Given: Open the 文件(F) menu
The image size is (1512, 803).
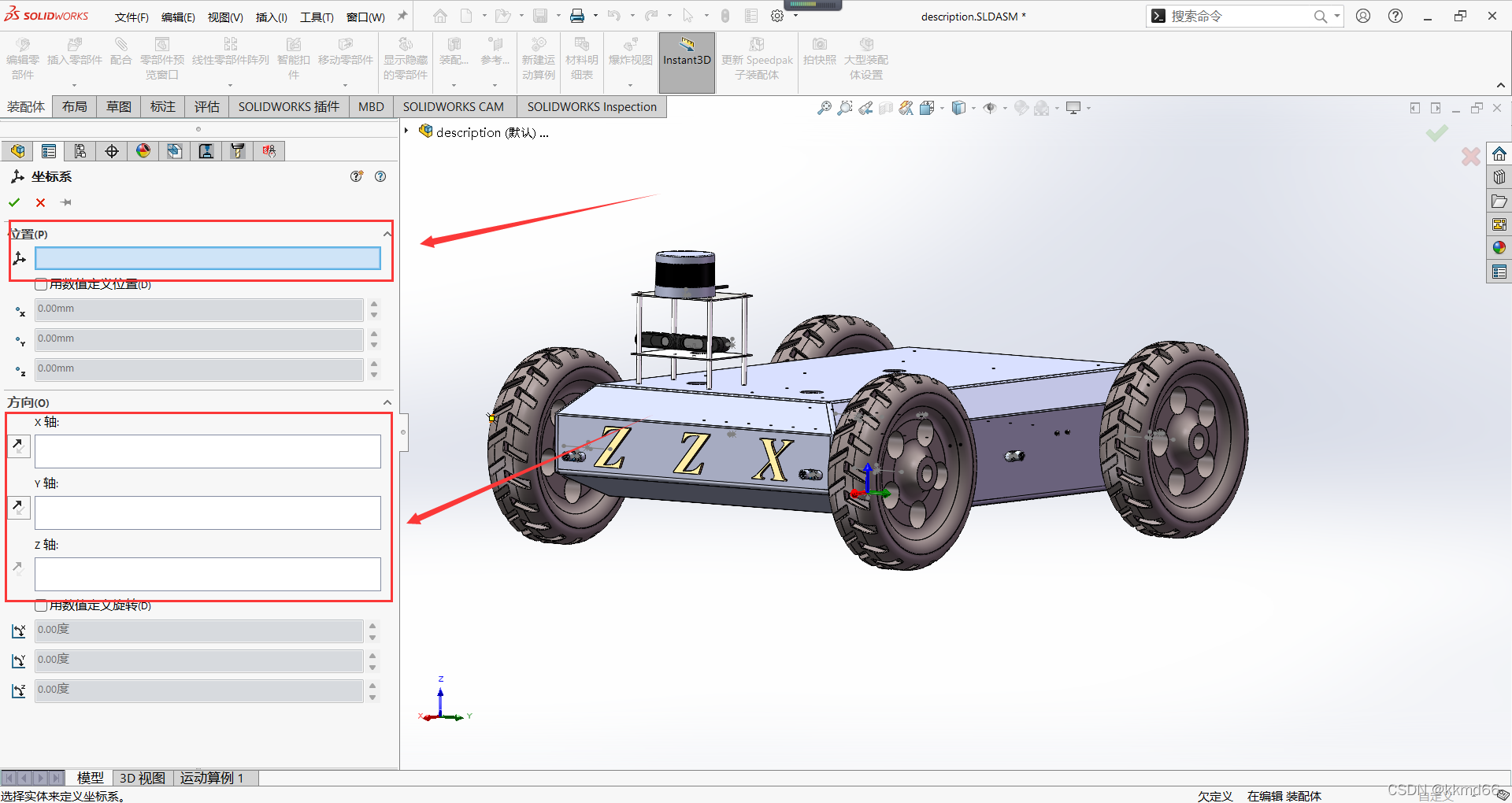Looking at the screenshot, I should [132, 17].
